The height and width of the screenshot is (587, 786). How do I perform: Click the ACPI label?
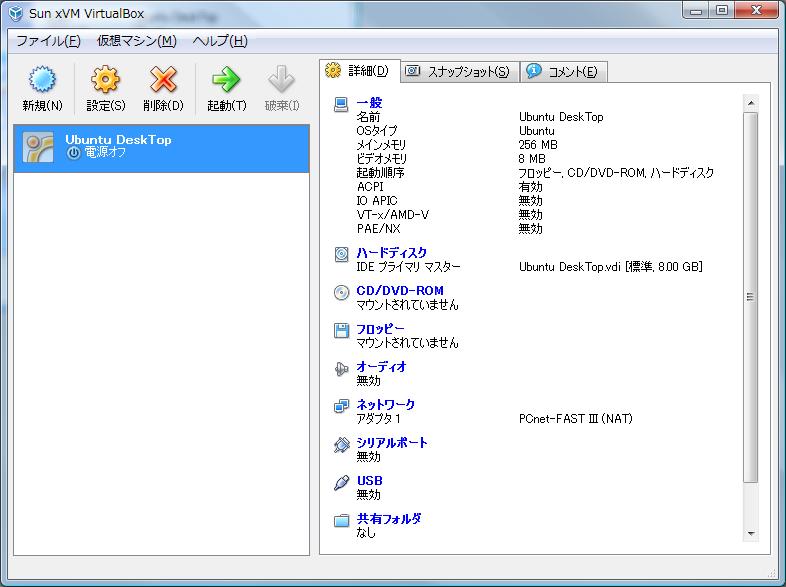[370, 187]
